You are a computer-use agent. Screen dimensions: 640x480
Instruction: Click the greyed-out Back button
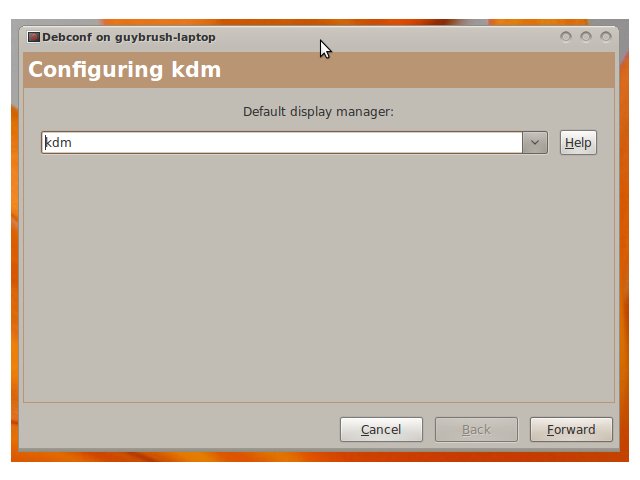tap(476, 429)
